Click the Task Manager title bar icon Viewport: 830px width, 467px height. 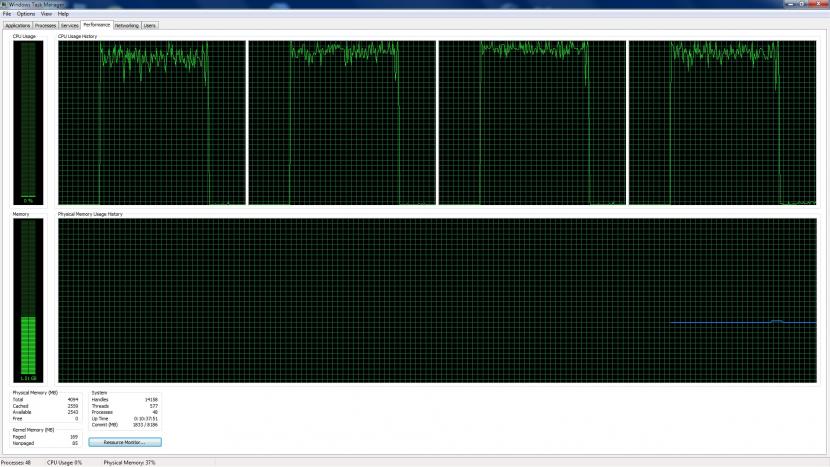click(x=4, y=4)
